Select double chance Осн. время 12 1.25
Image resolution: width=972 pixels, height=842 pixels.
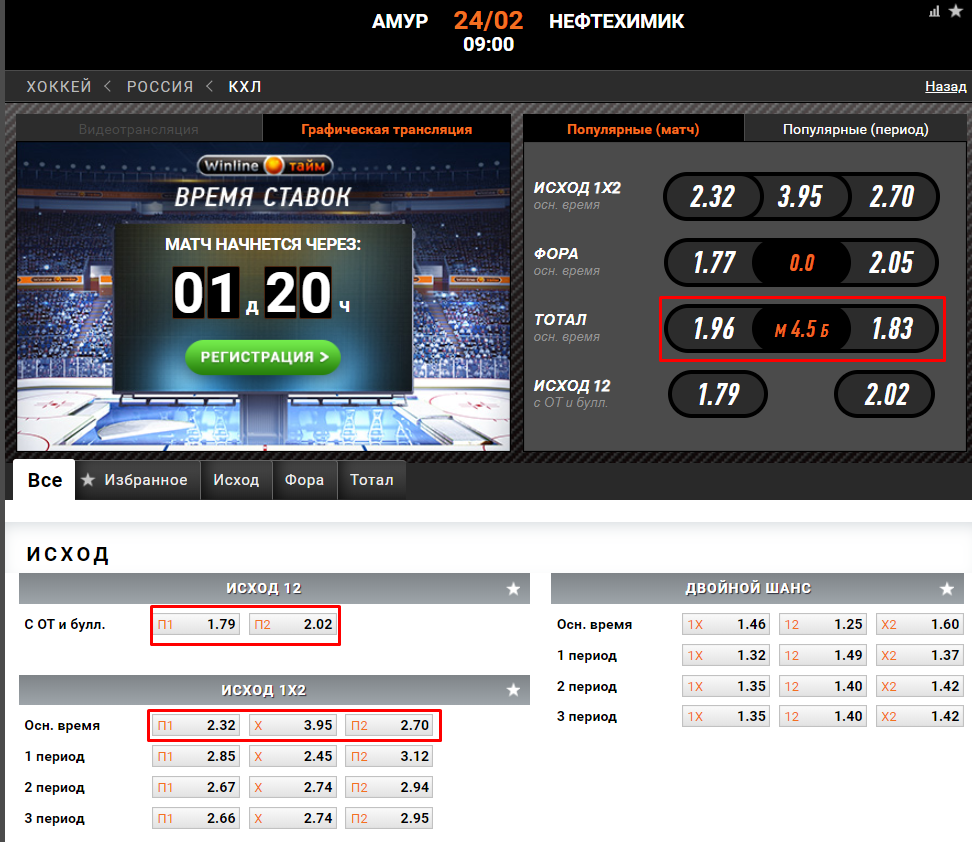(823, 624)
